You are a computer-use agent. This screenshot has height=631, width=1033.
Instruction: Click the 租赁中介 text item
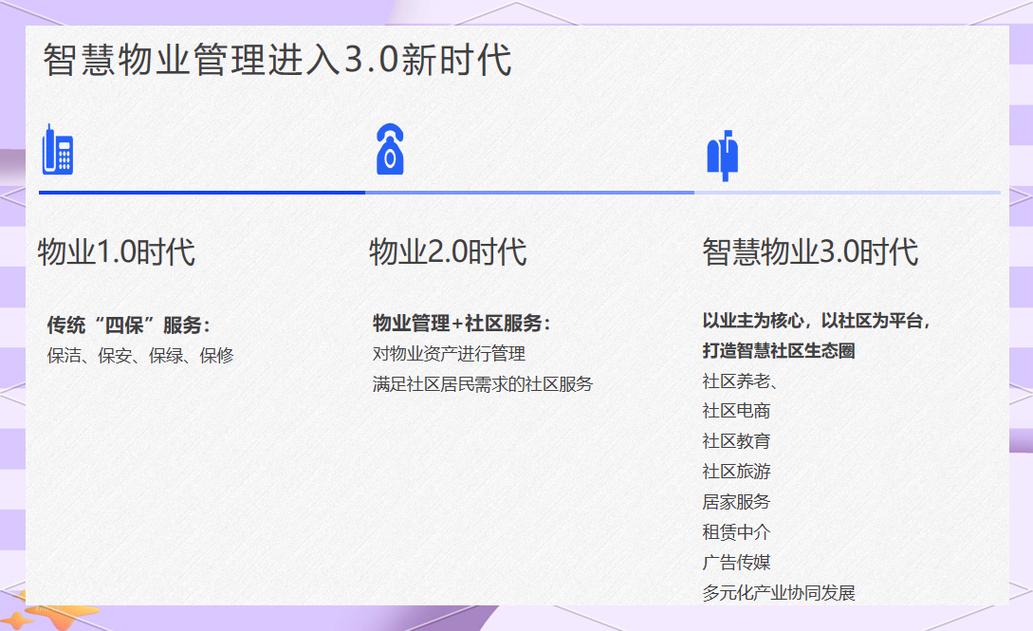[x=737, y=531]
